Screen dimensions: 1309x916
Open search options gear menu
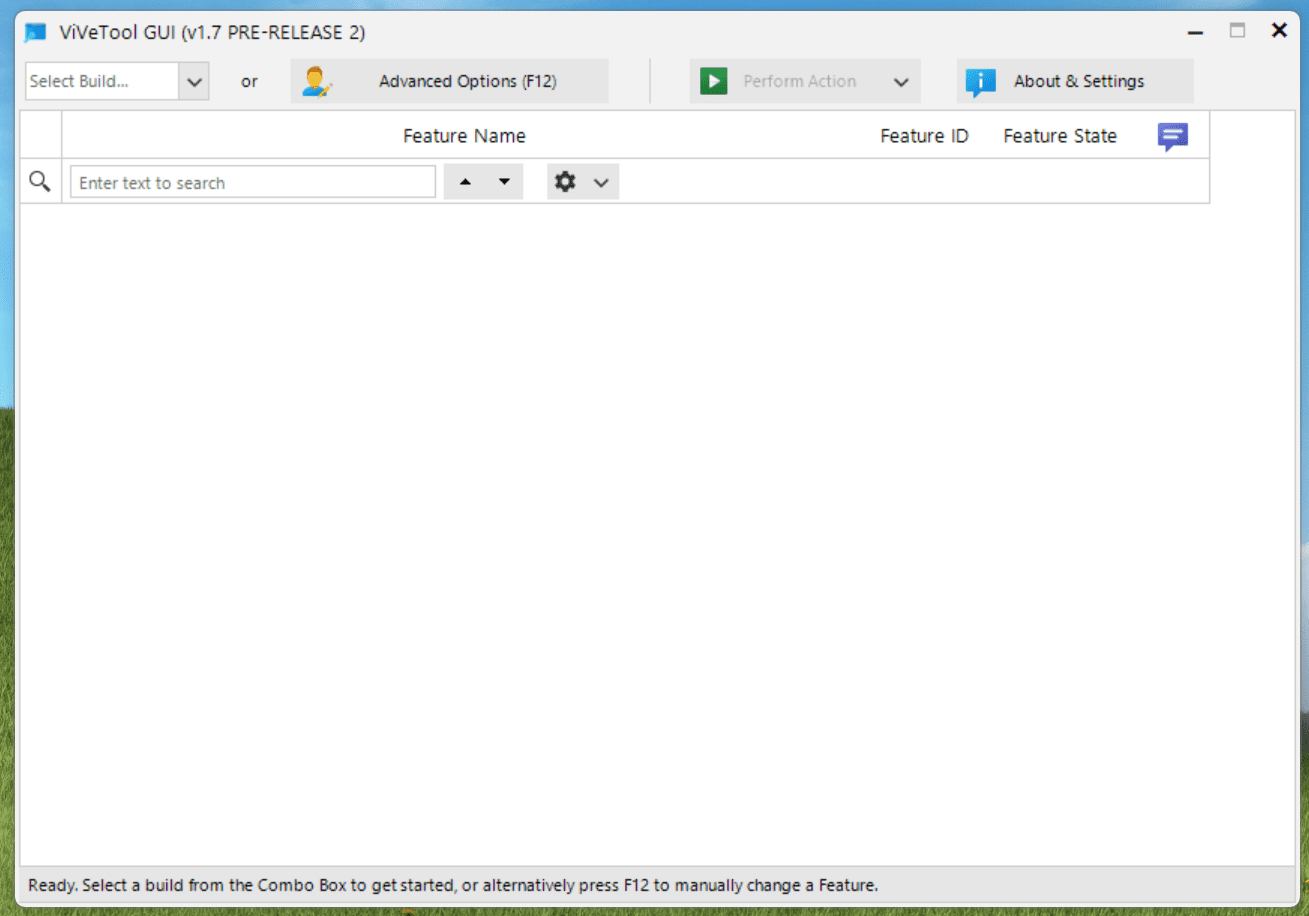click(x=583, y=182)
